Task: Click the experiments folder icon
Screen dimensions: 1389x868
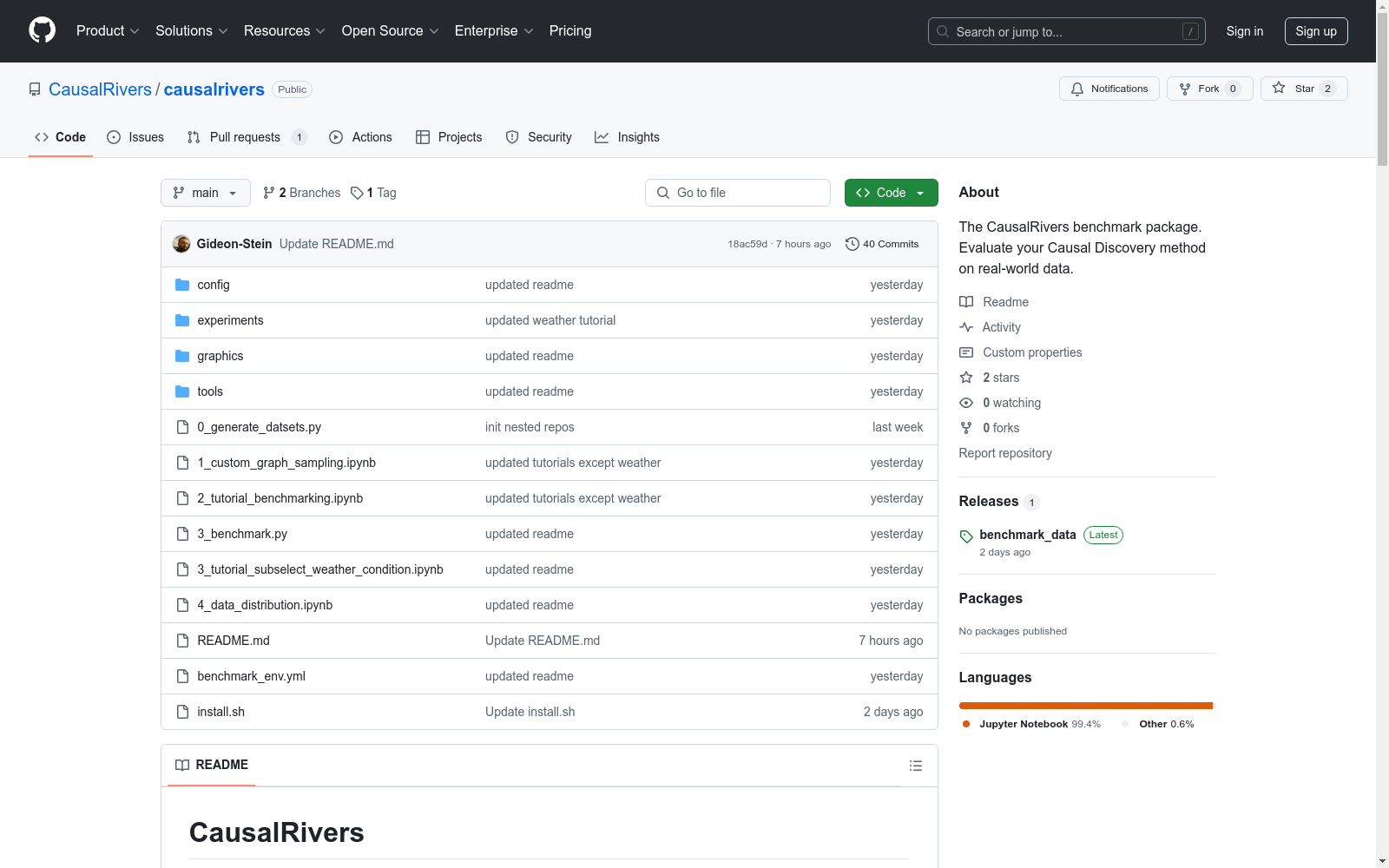Action: pos(182,320)
